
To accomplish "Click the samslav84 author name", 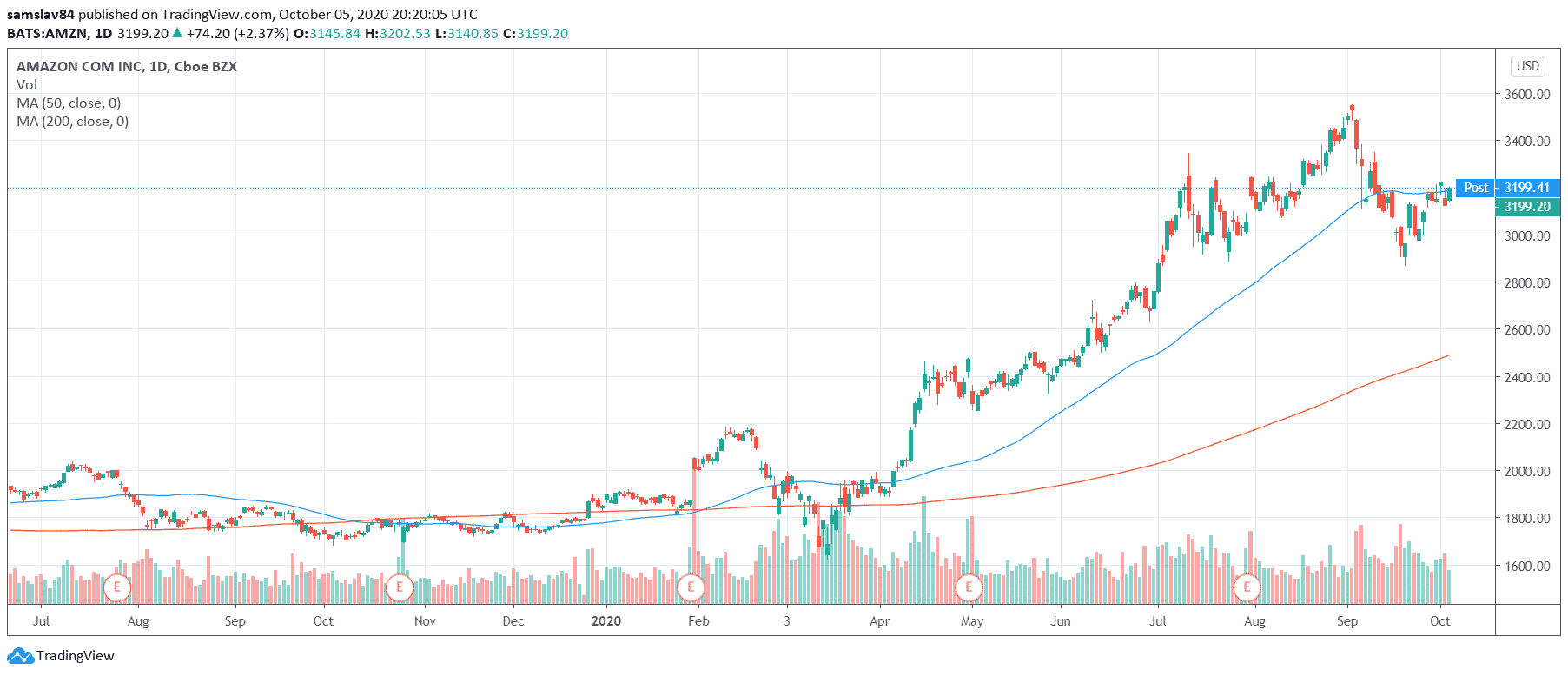I will (x=41, y=14).
